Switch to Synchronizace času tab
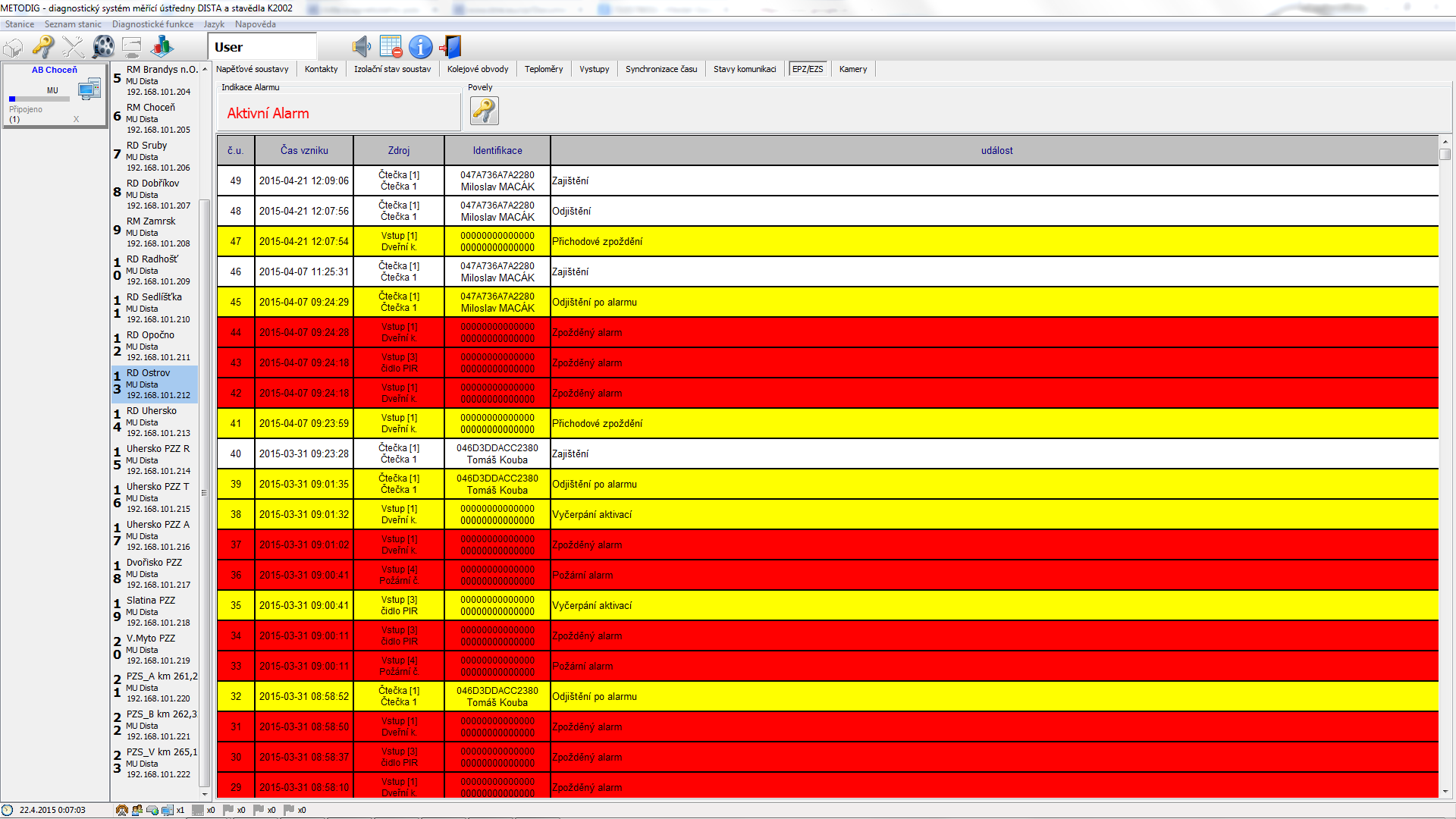Screen dimensions: 1456x819 pos(661,69)
